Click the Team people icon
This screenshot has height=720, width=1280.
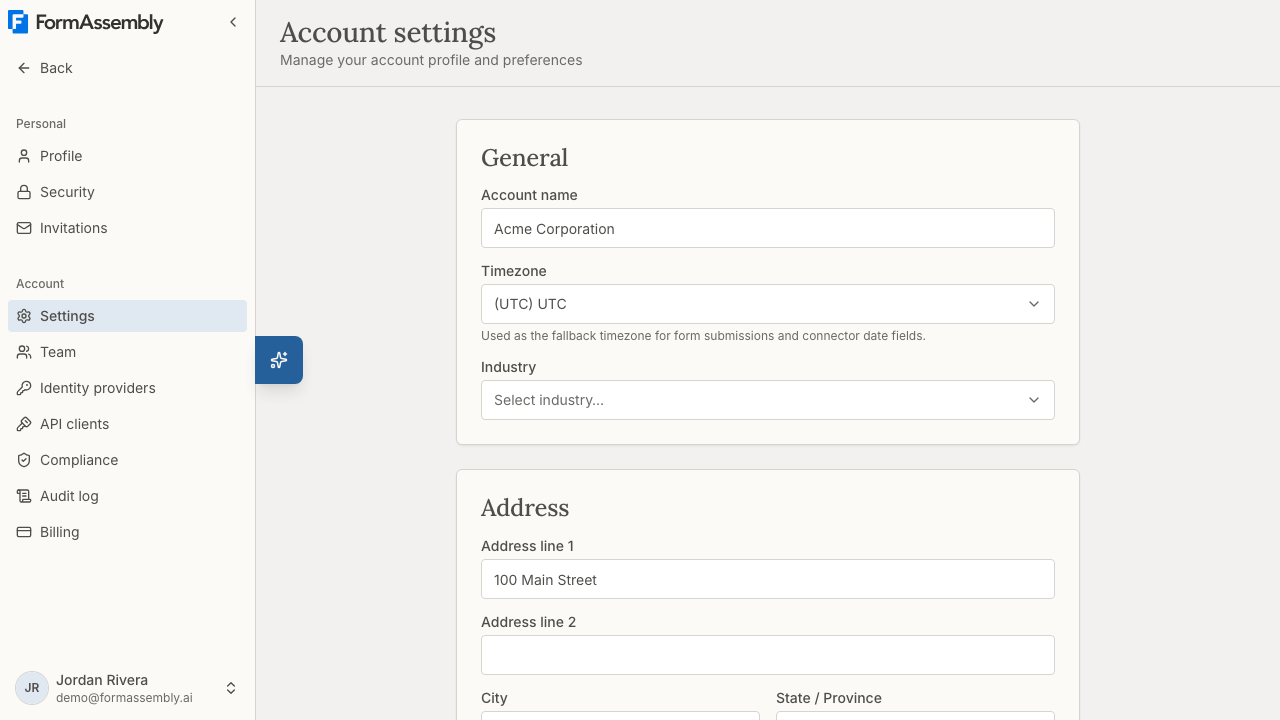pyautogui.click(x=24, y=352)
